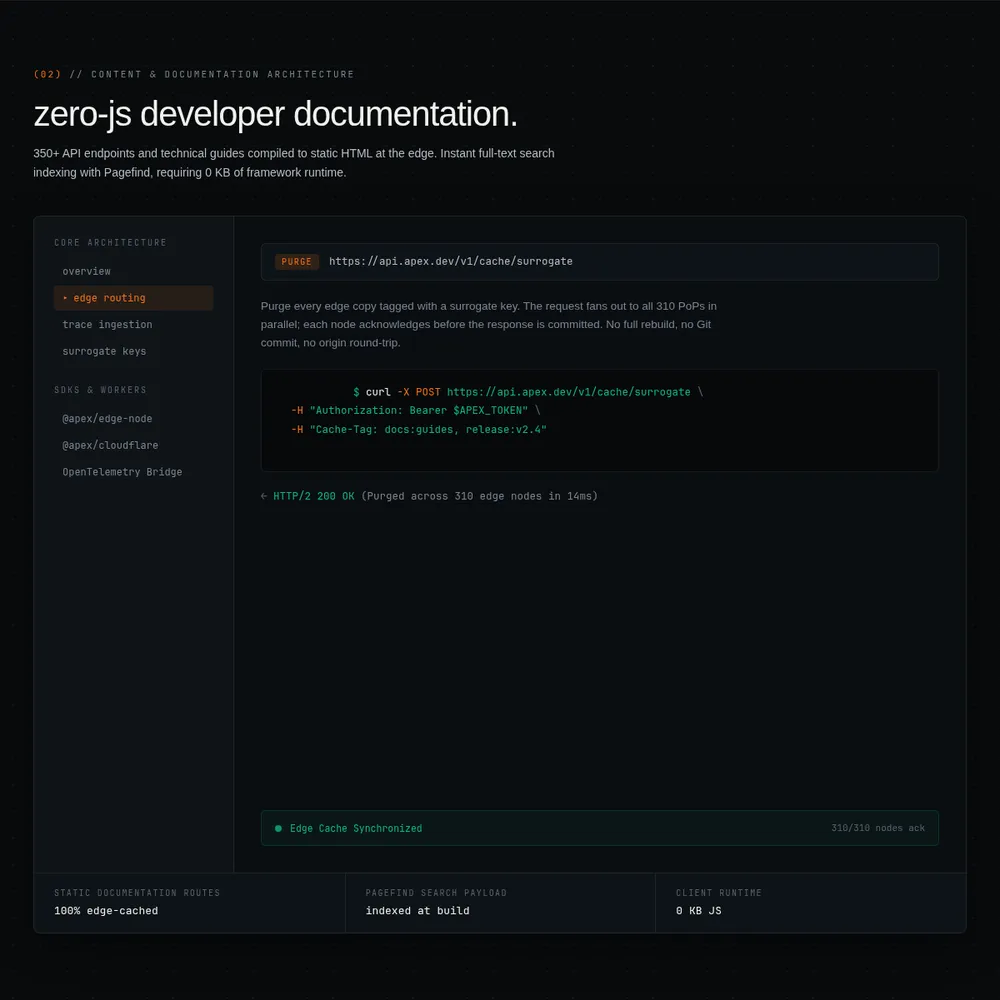Click the SDKS & WORKERS section heading
The width and height of the screenshot is (1000, 1000).
coord(100,390)
